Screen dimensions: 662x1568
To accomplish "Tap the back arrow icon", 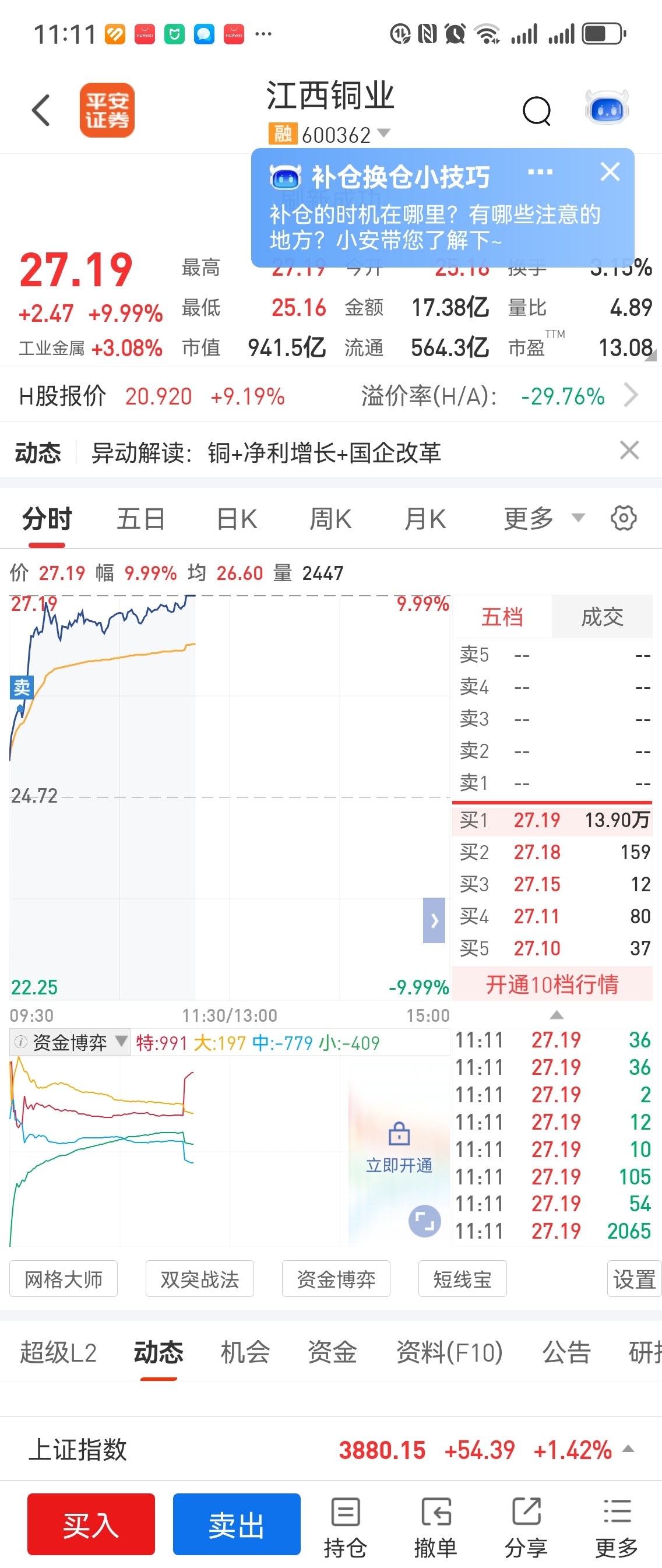I will (41, 110).
